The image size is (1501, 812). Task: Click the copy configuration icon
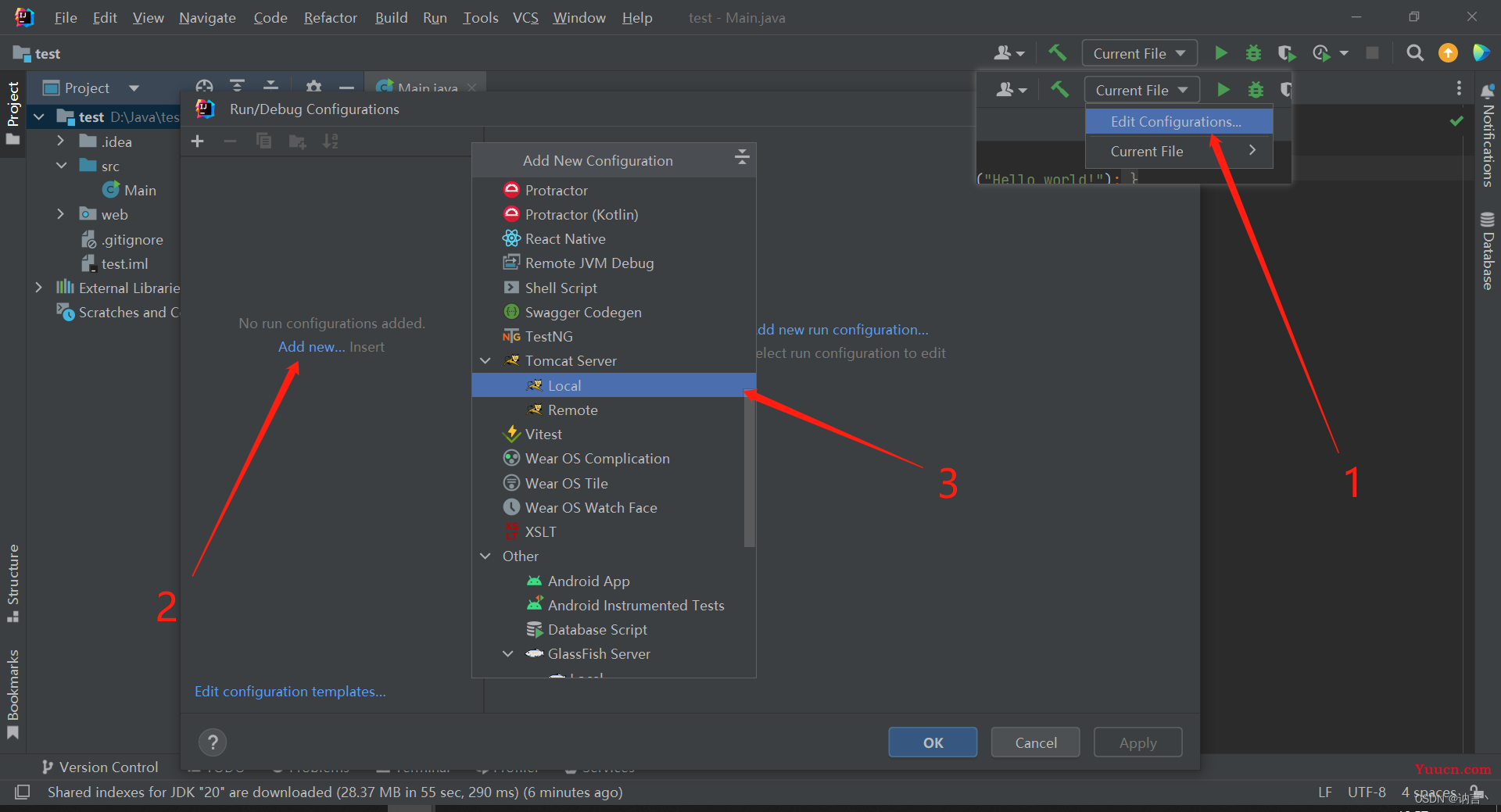pos(263,141)
